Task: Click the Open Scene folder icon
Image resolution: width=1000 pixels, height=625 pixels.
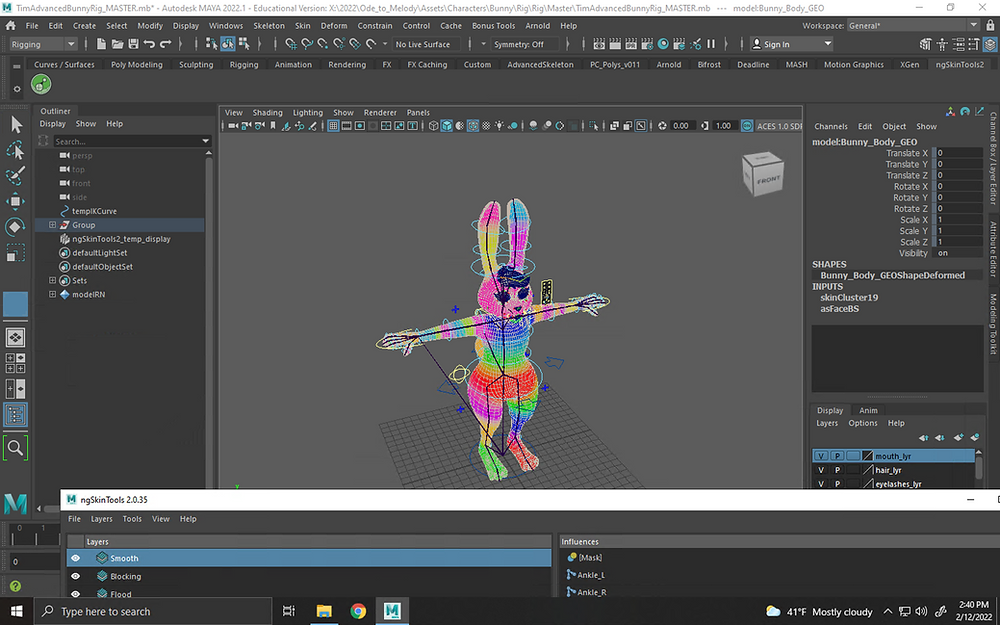Action: (117, 44)
